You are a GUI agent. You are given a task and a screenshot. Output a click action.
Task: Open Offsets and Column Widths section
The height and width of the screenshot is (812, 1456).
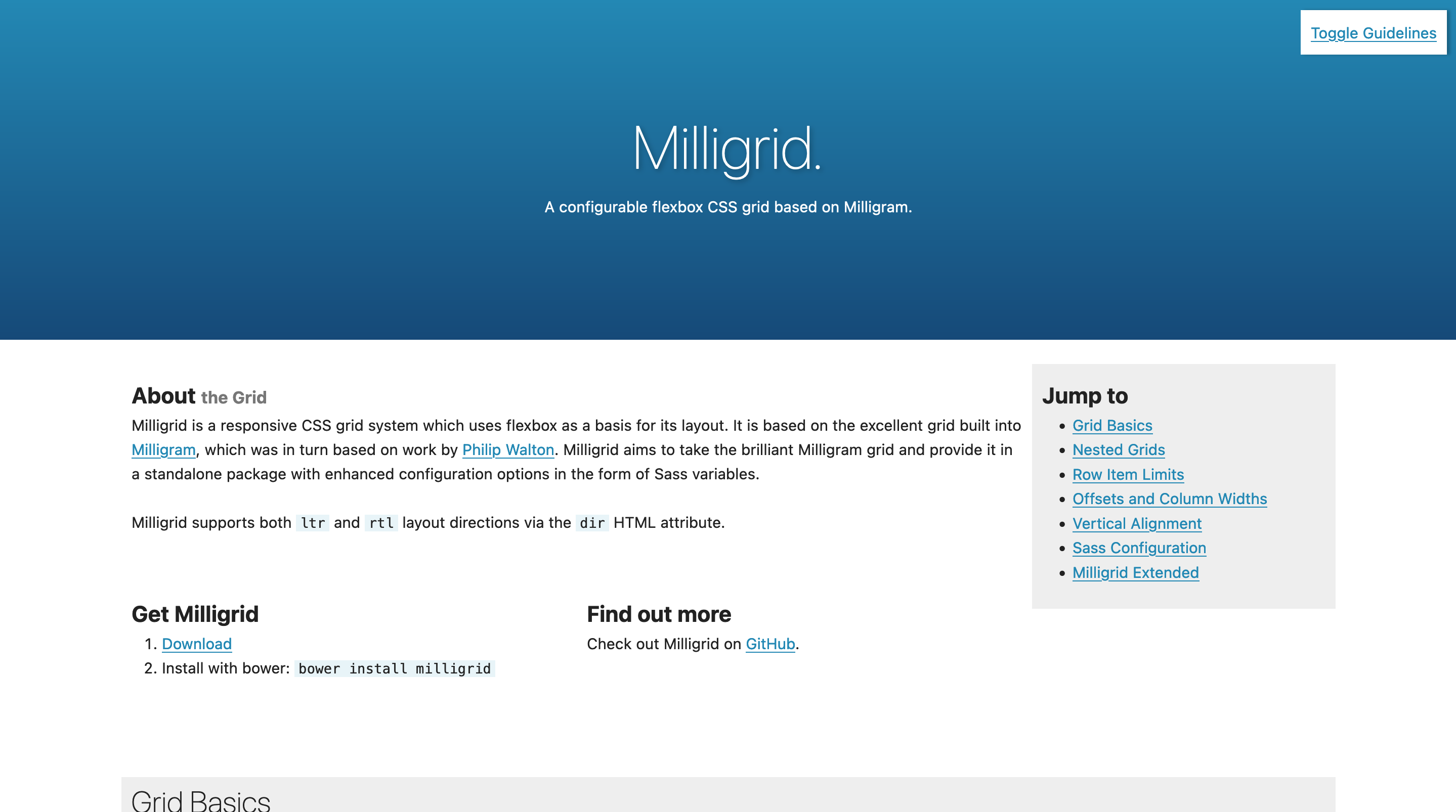[1169, 498]
